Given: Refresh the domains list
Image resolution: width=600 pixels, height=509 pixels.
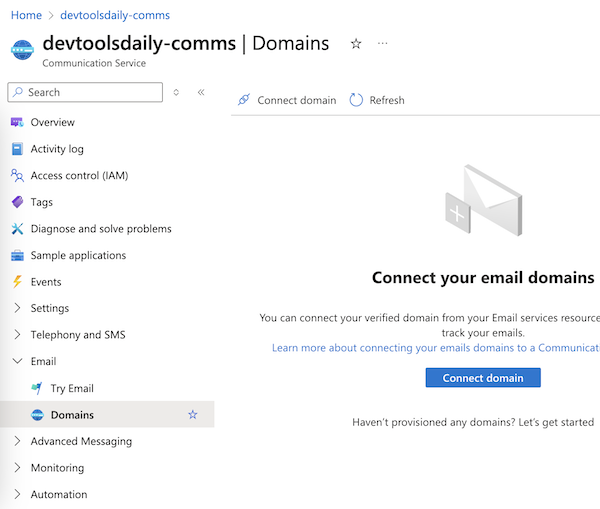Looking at the screenshot, I should click(x=377, y=100).
